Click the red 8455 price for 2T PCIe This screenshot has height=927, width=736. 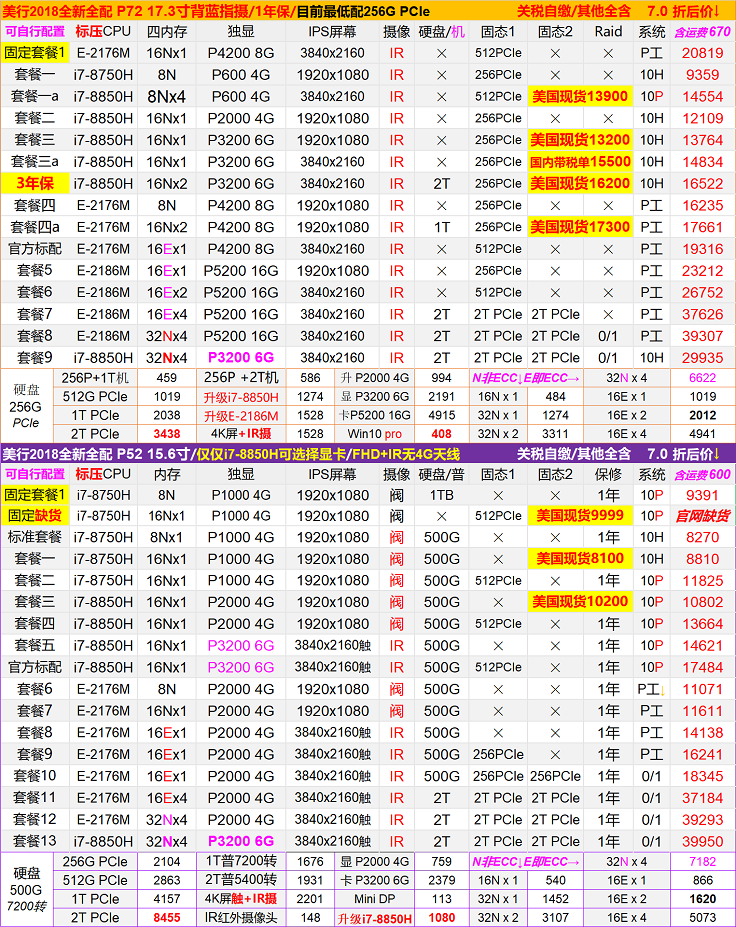167,917
